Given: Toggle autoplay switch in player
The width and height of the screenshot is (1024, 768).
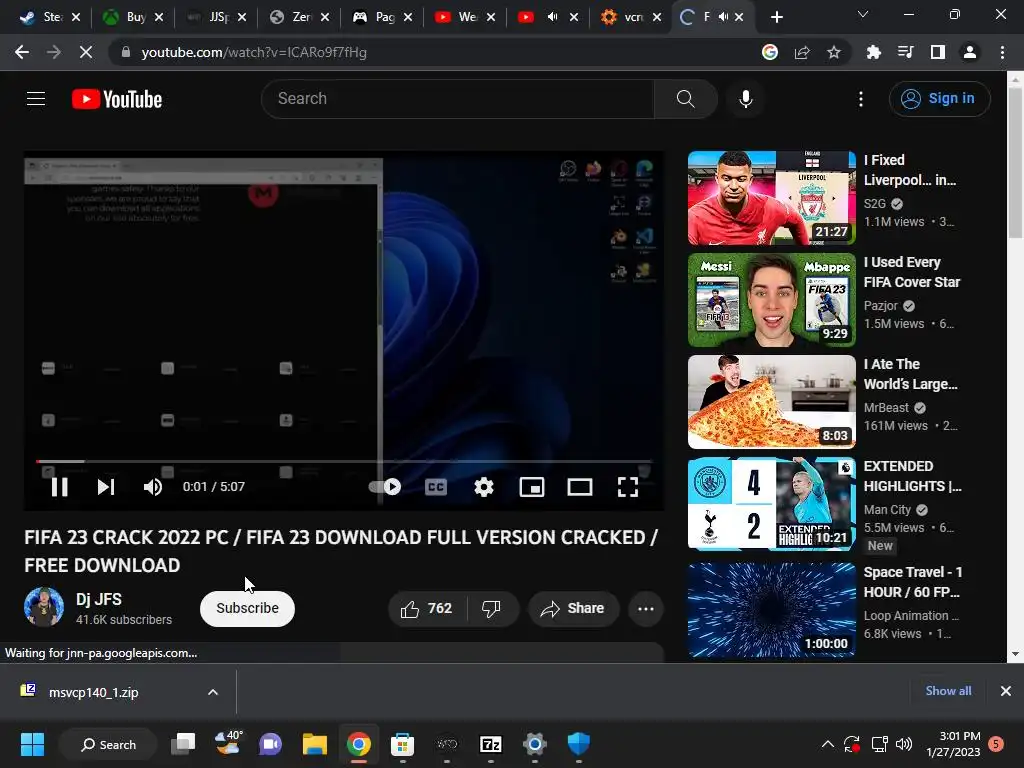Looking at the screenshot, I should click(385, 487).
